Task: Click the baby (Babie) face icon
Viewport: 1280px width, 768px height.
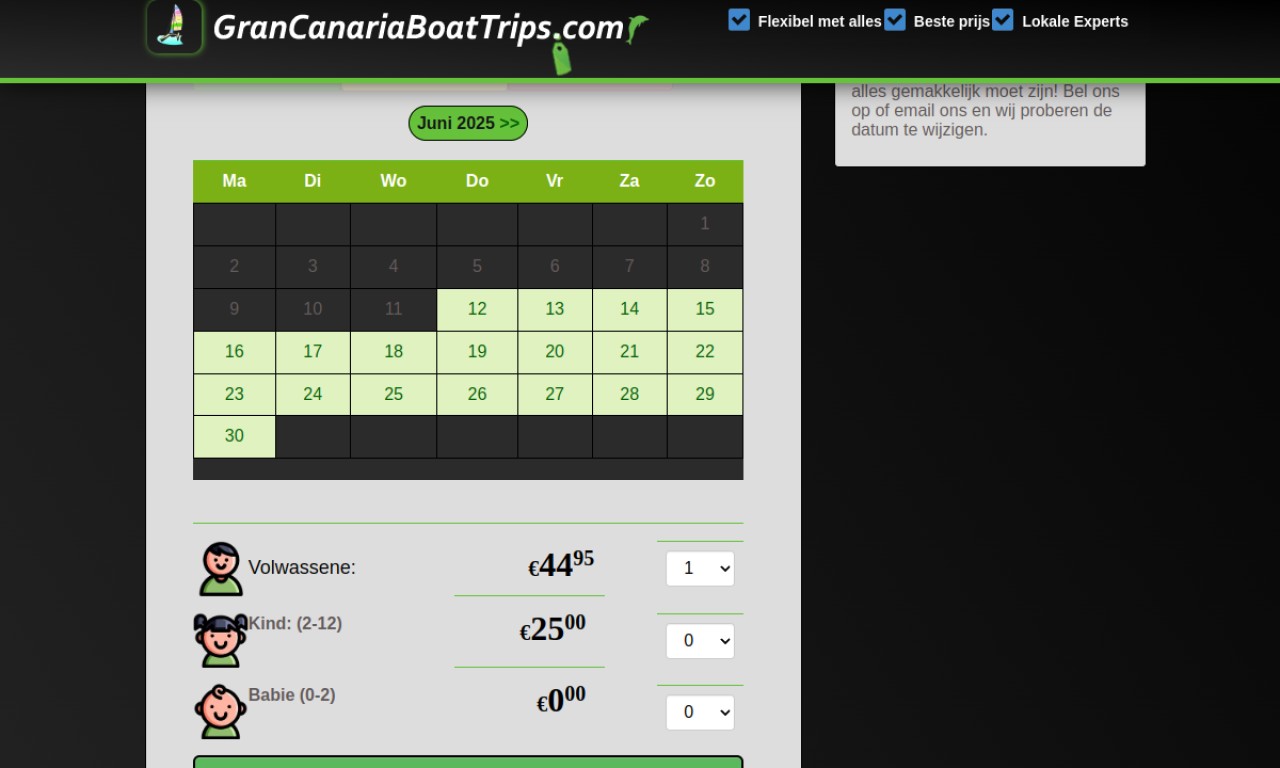Action: pyautogui.click(x=220, y=712)
